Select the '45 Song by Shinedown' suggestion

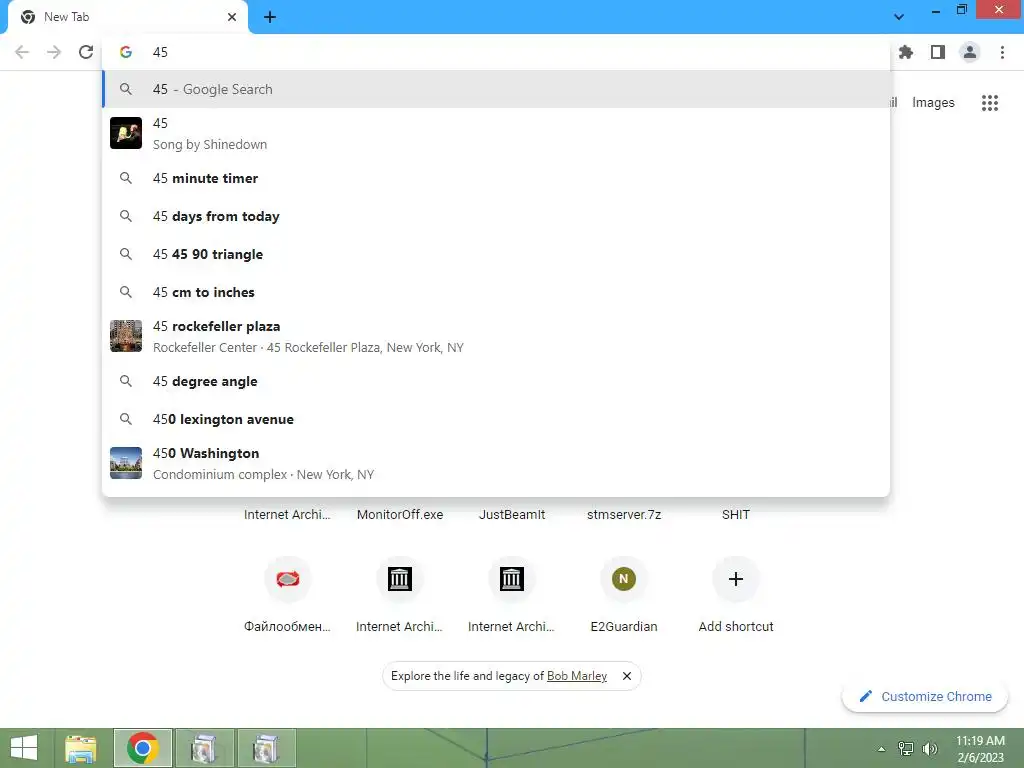point(496,133)
